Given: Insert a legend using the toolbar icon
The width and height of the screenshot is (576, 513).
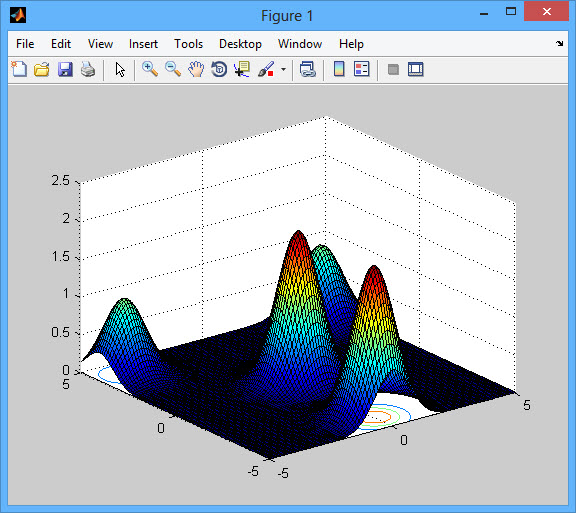Looking at the screenshot, I should [x=361, y=69].
